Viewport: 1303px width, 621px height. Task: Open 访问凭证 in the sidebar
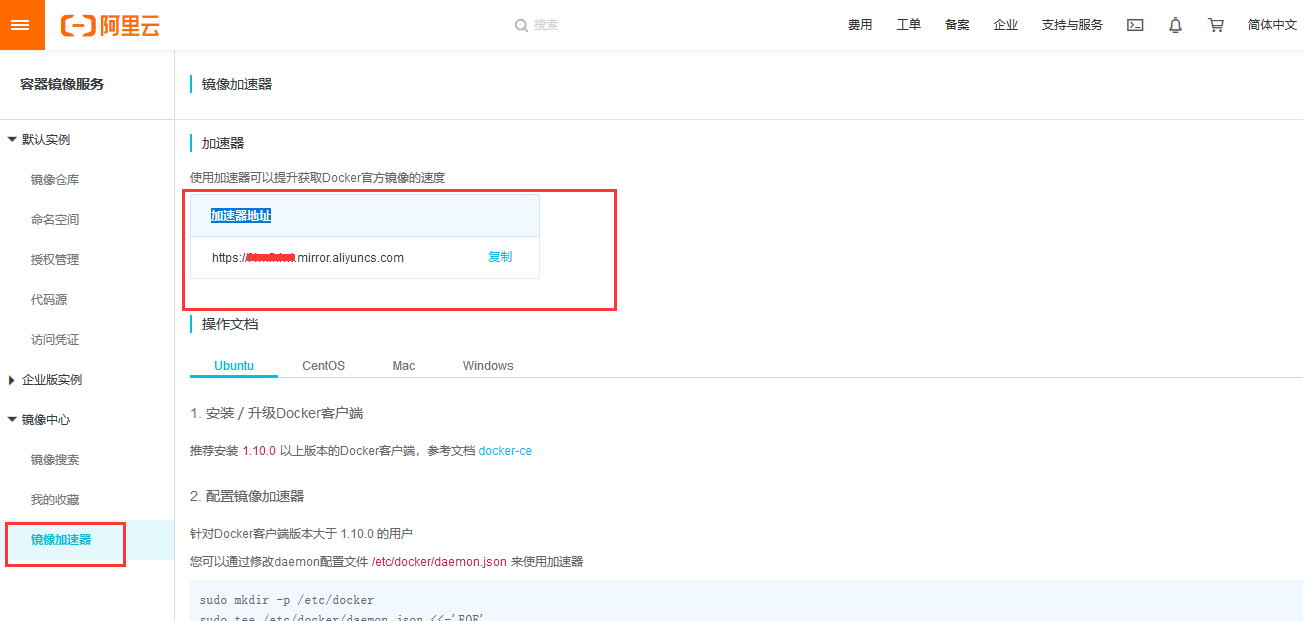[55, 340]
